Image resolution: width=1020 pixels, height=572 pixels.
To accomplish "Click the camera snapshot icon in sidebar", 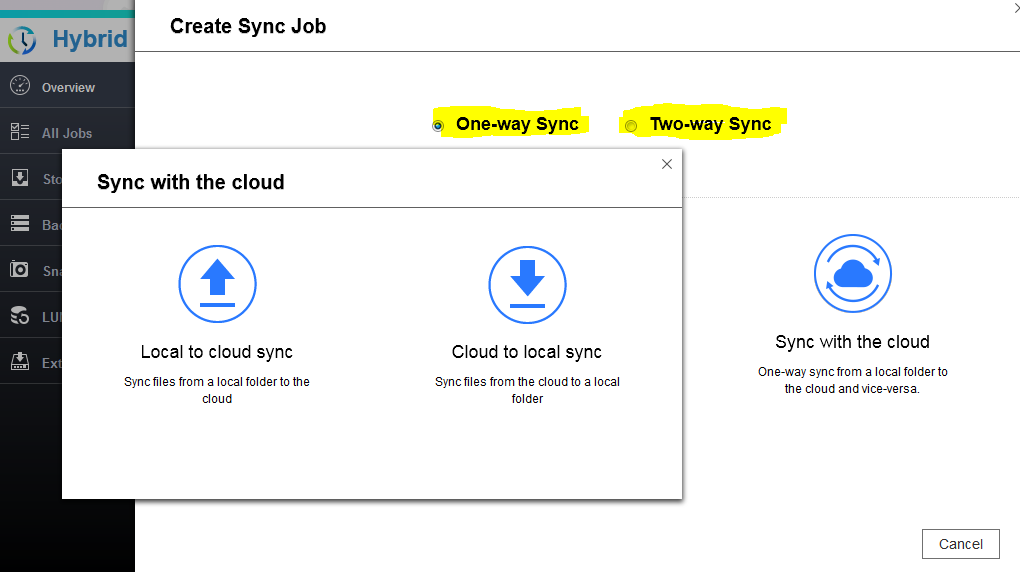I will [20, 270].
